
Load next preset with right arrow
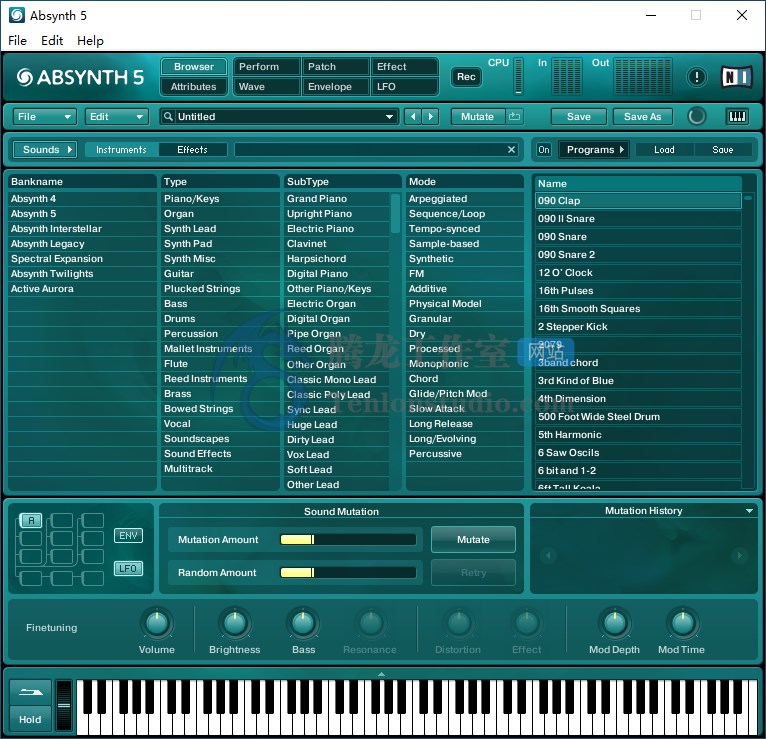430,117
